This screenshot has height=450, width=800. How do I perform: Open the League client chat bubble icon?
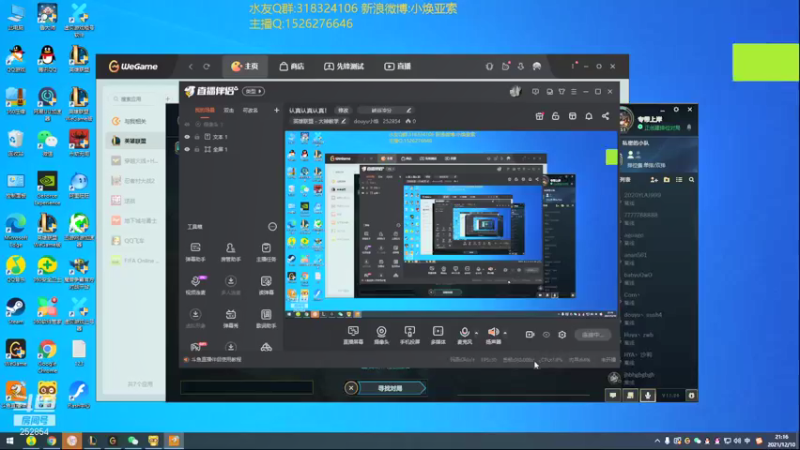pyautogui.click(x=613, y=395)
